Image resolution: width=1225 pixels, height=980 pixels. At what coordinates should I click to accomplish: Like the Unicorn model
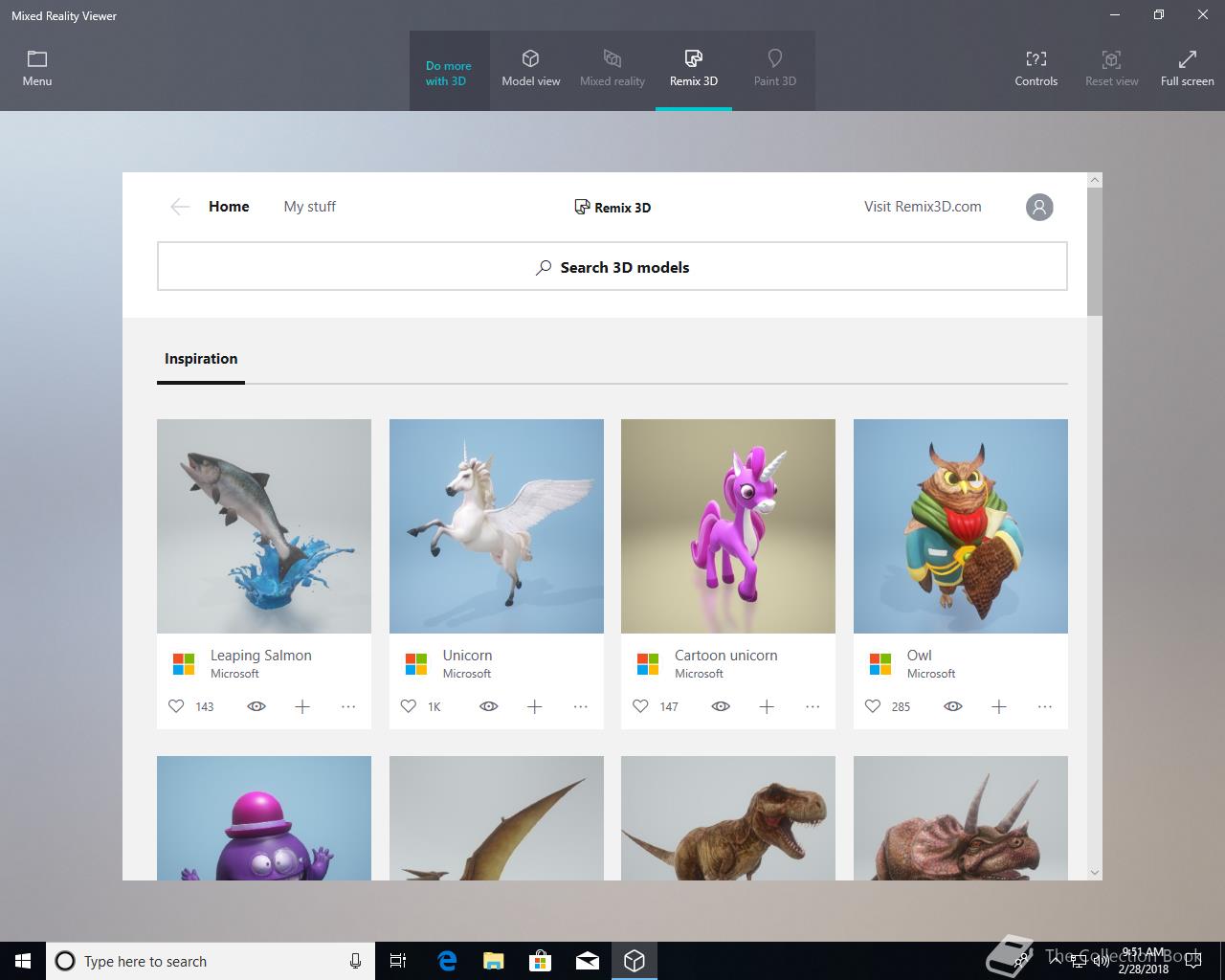[409, 706]
